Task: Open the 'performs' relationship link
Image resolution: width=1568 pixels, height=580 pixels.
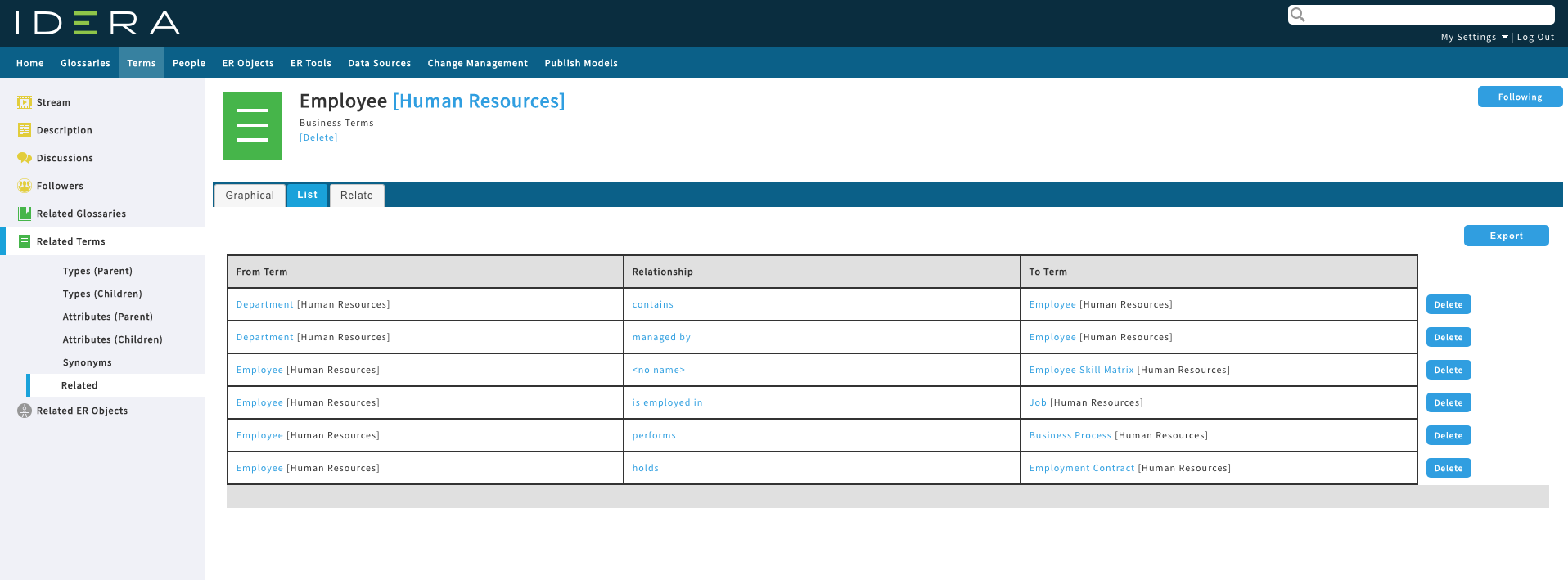Action: point(654,435)
